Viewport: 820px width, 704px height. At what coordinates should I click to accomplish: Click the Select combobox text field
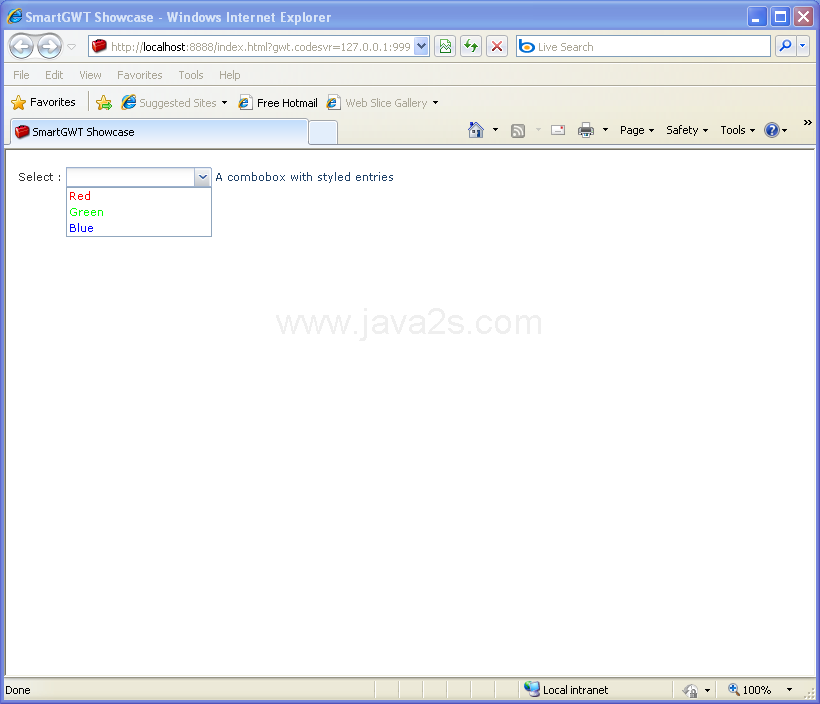pyautogui.click(x=130, y=177)
